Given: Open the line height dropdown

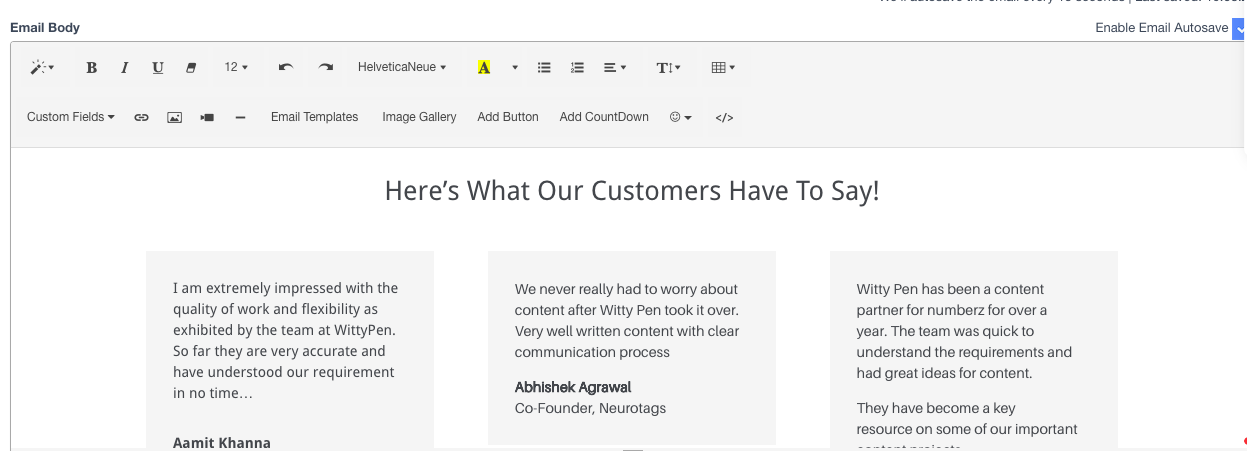Looking at the screenshot, I should tap(668, 67).
